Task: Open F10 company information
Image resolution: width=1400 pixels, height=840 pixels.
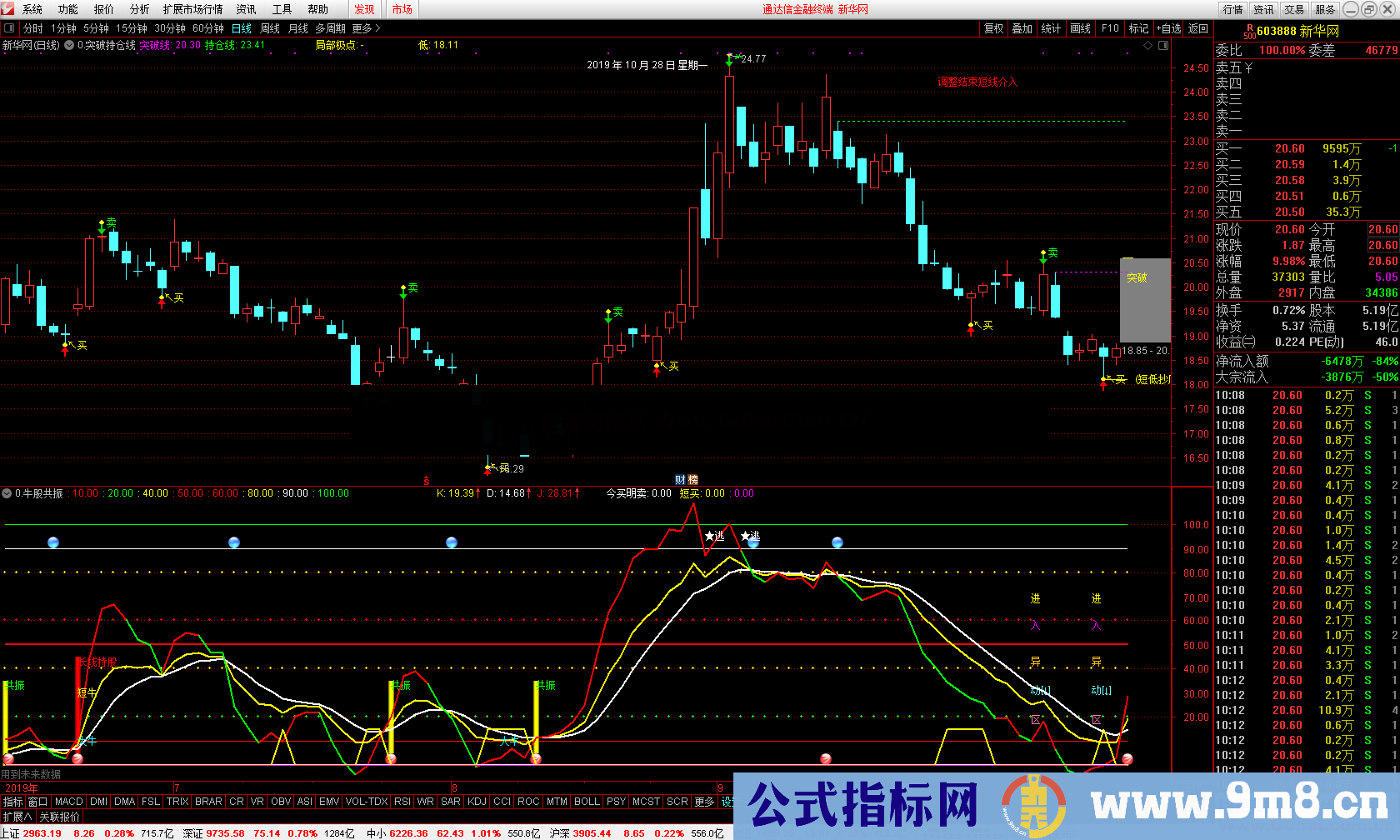Action: click(1109, 27)
